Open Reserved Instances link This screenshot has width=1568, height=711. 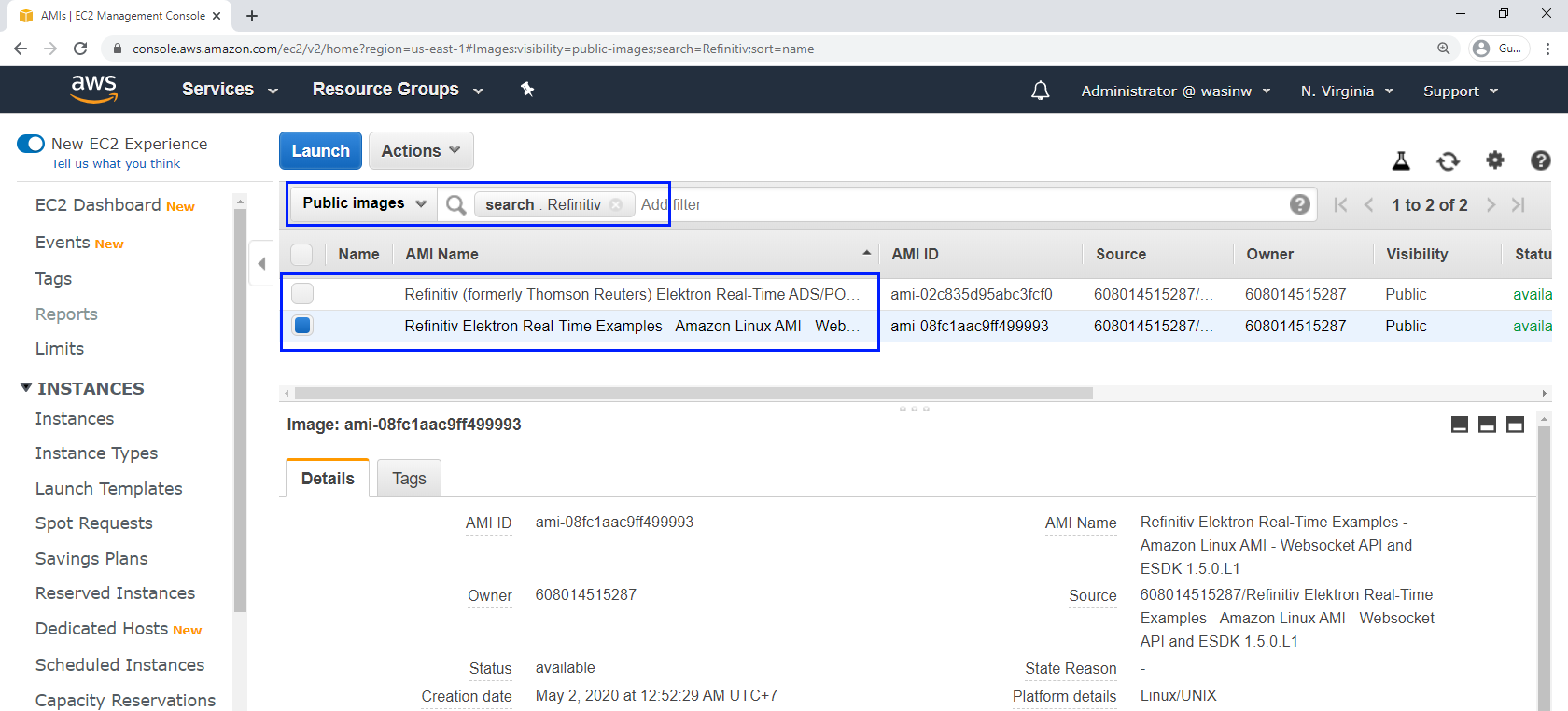(x=116, y=593)
